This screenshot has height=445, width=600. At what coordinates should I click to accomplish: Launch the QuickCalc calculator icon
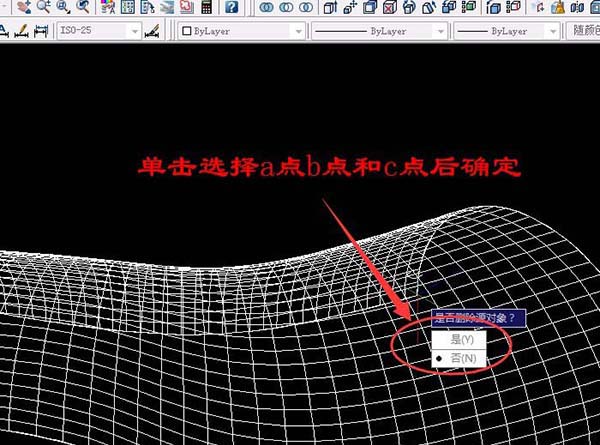(x=206, y=7)
